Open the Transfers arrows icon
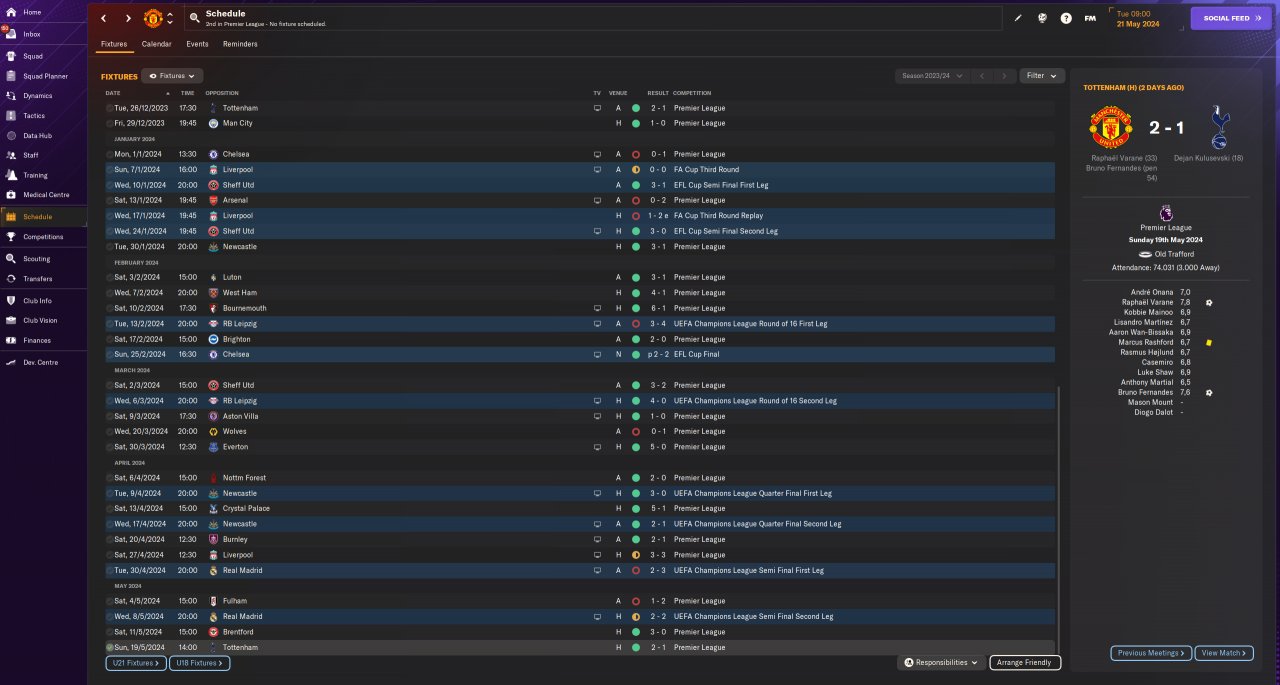The width and height of the screenshot is (1280, 685). click(x=11, y=279)
